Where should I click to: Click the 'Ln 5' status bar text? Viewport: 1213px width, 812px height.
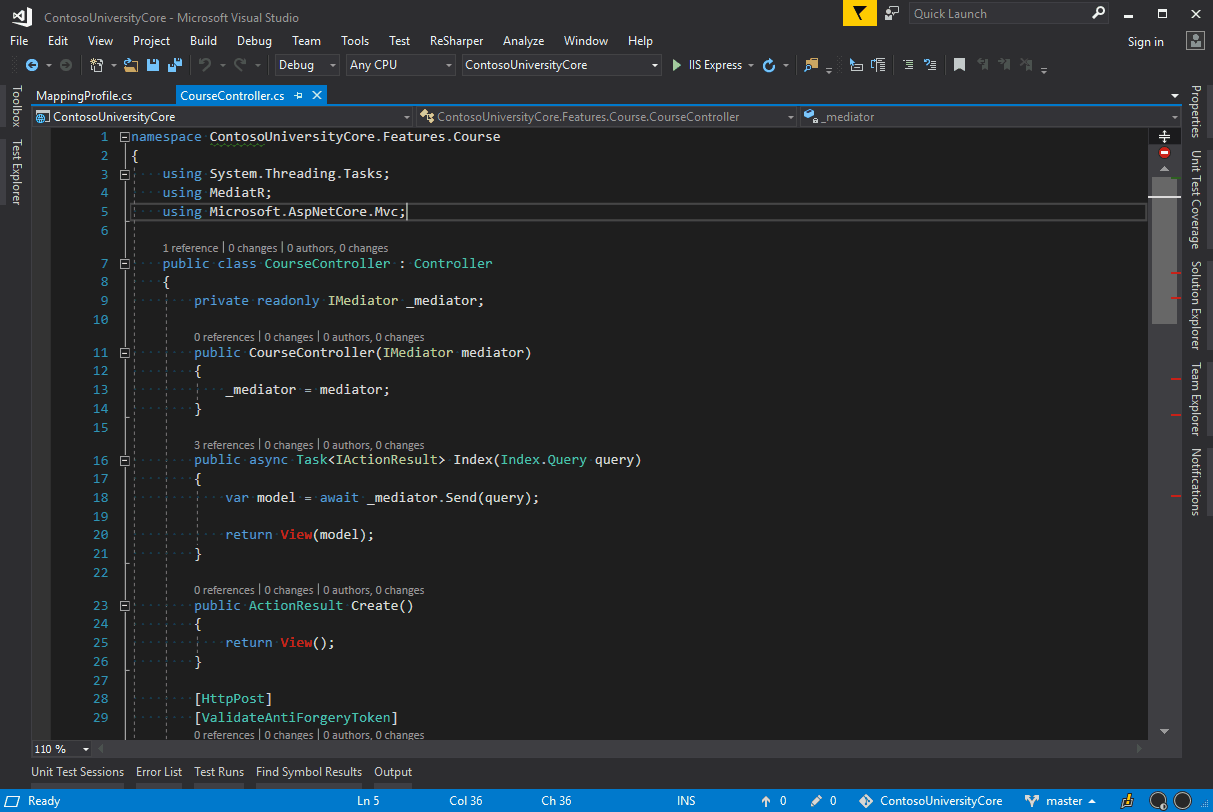368,801
